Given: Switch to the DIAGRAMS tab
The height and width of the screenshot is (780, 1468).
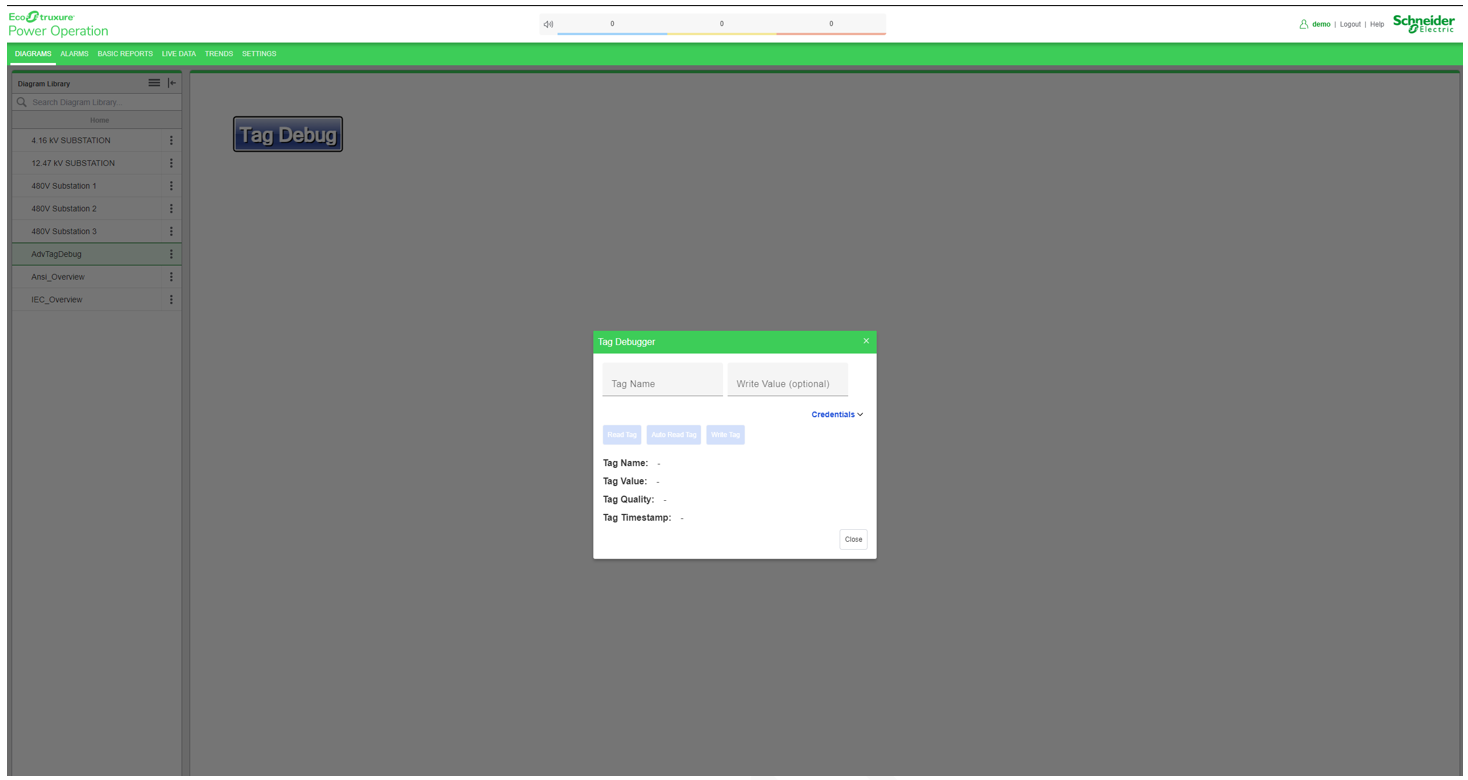Looking at the screenshot, I should pyautogui.click(x=33, y=54).
